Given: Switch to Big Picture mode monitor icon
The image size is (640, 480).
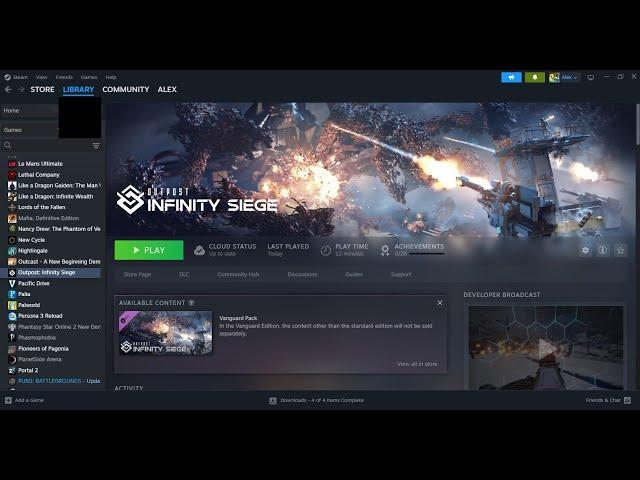Looking at the screenshot, I should [x=591, y=77].
